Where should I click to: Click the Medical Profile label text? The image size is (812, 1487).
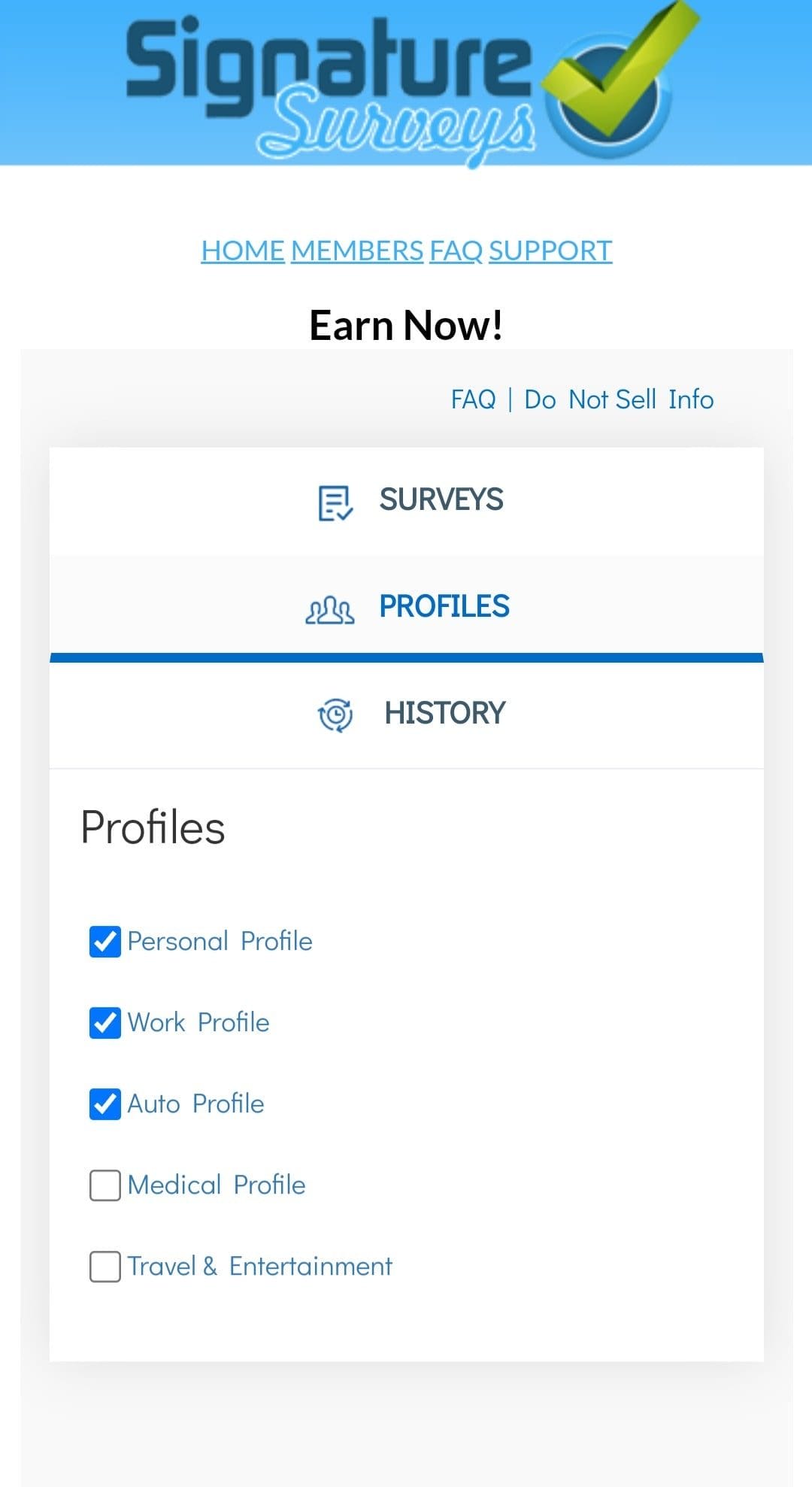(217, 1185)
